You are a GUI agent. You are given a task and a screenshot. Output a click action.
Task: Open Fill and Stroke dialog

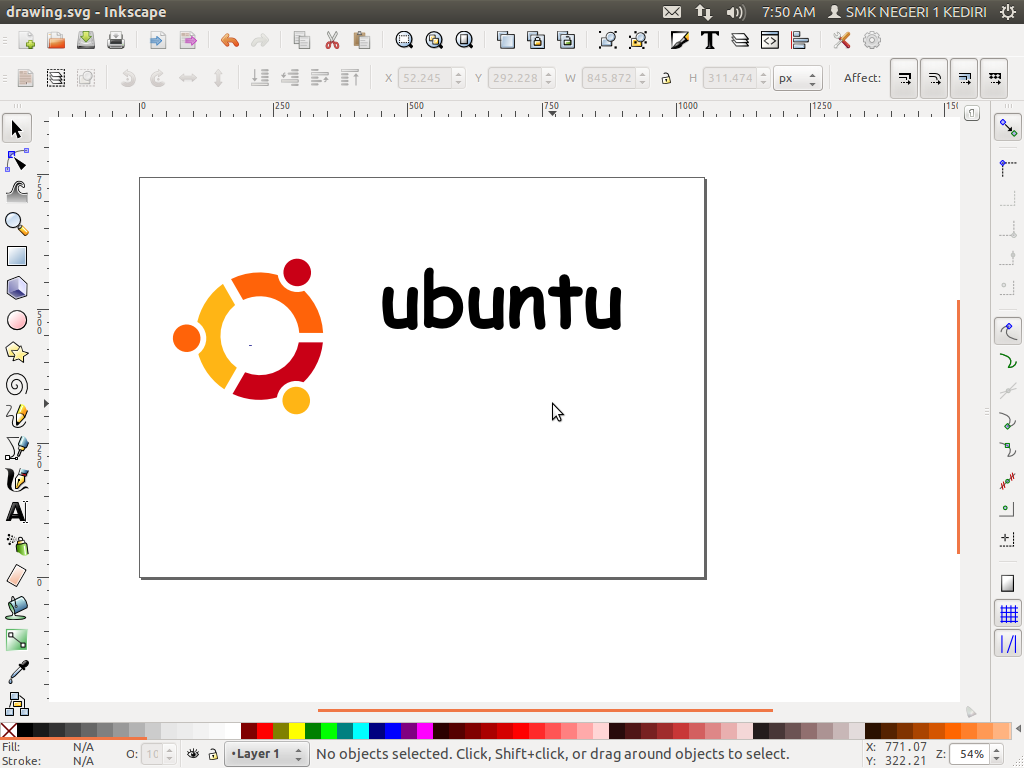pos(679,40)
